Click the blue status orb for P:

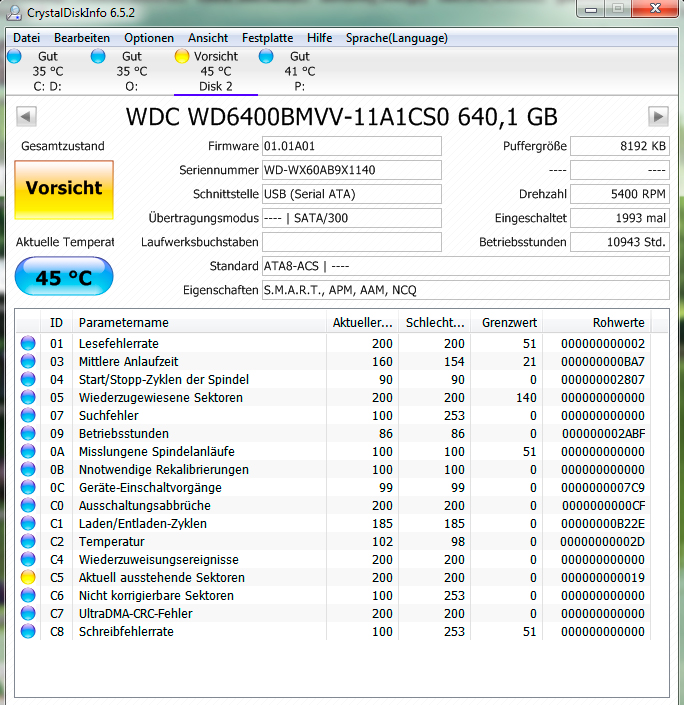coord(266,56)
